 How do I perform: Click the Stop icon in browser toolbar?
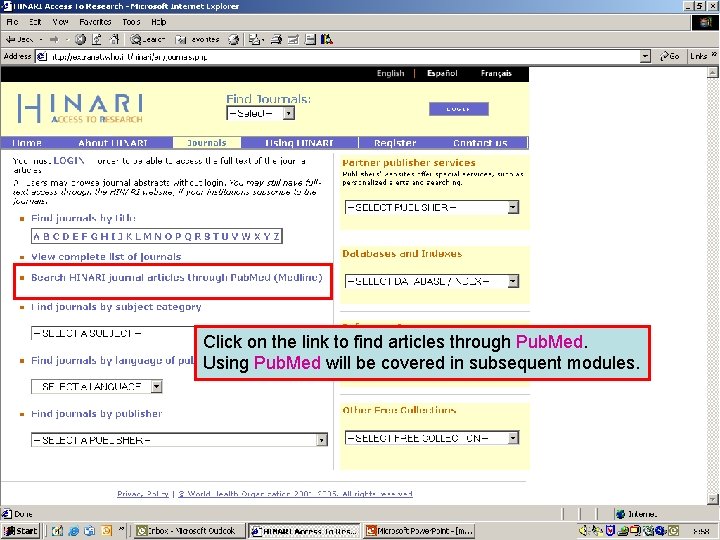click(80, 39)
